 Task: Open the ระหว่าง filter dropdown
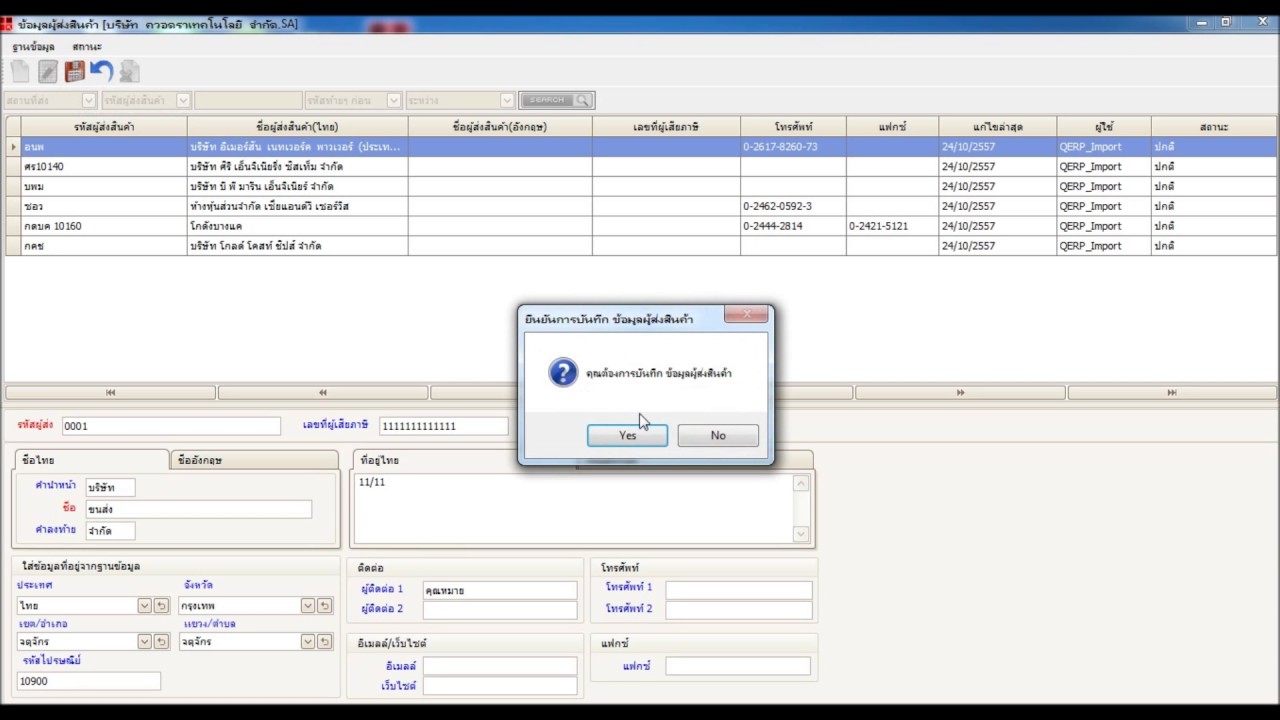point(507,100)
